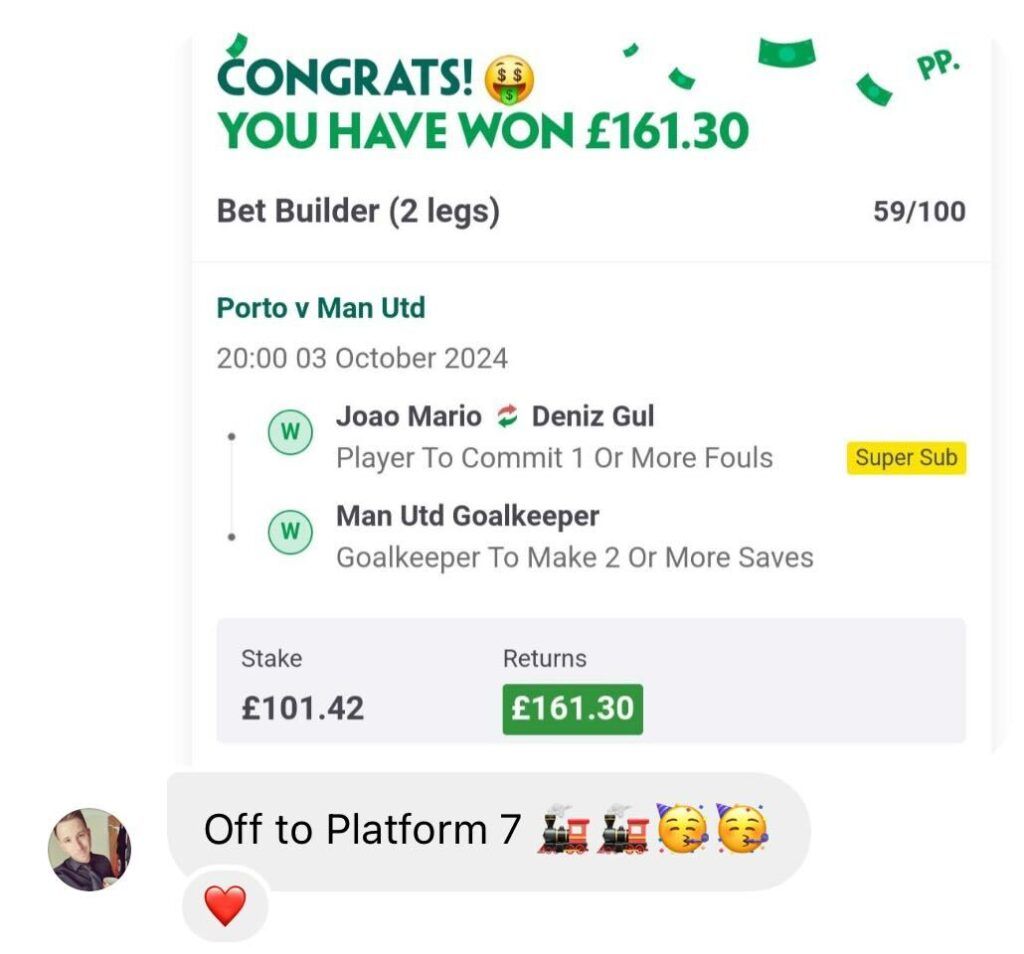Click the W badge beside Man Utd Goalkeeper
Viewport: 1024px width, 954px height.
point(289,532)
